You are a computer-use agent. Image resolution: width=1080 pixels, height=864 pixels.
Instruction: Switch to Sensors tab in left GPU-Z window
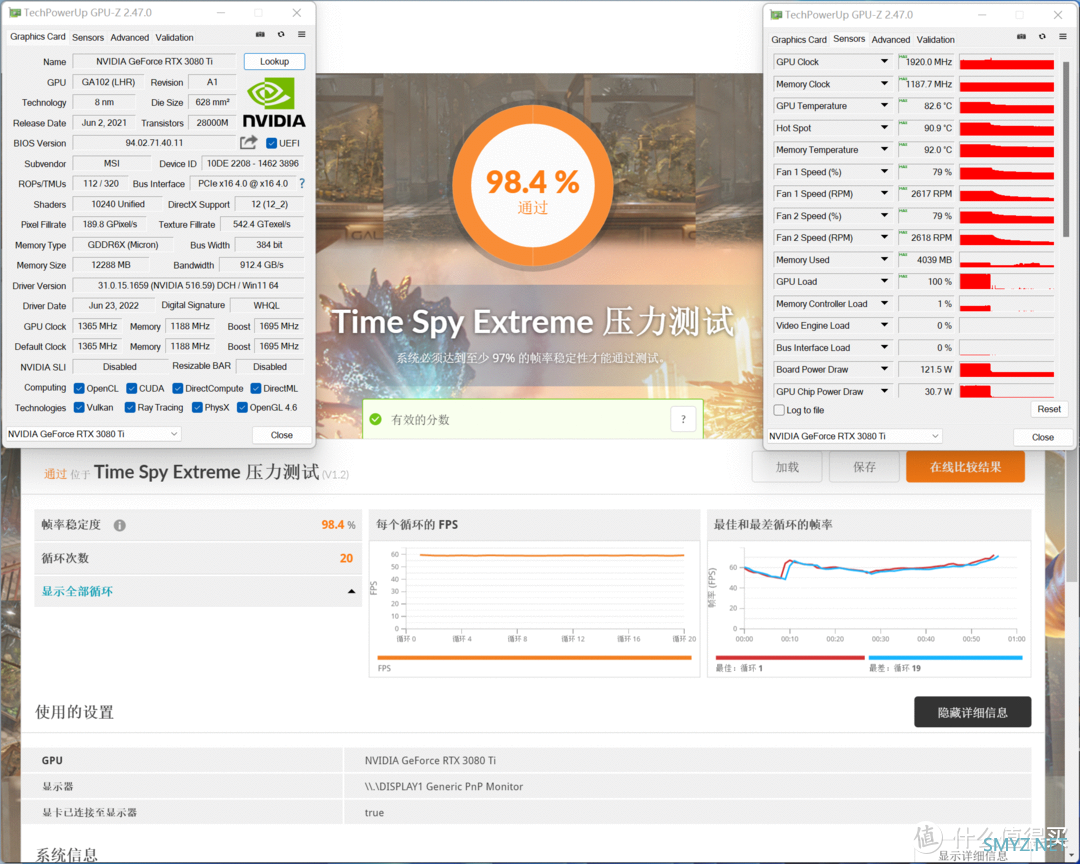pyautogui.click(x=88, y=38)
